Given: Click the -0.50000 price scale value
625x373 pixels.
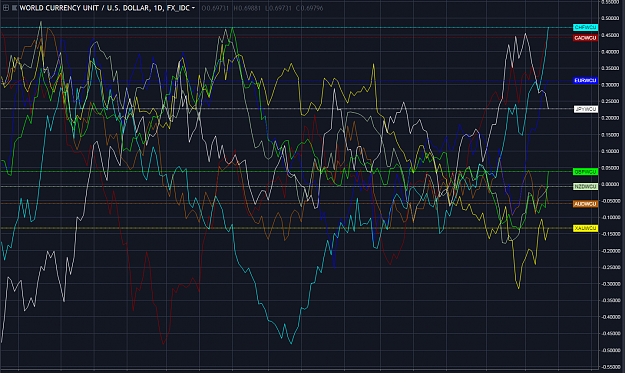Looking at the screenshot, I should point(610,350).
